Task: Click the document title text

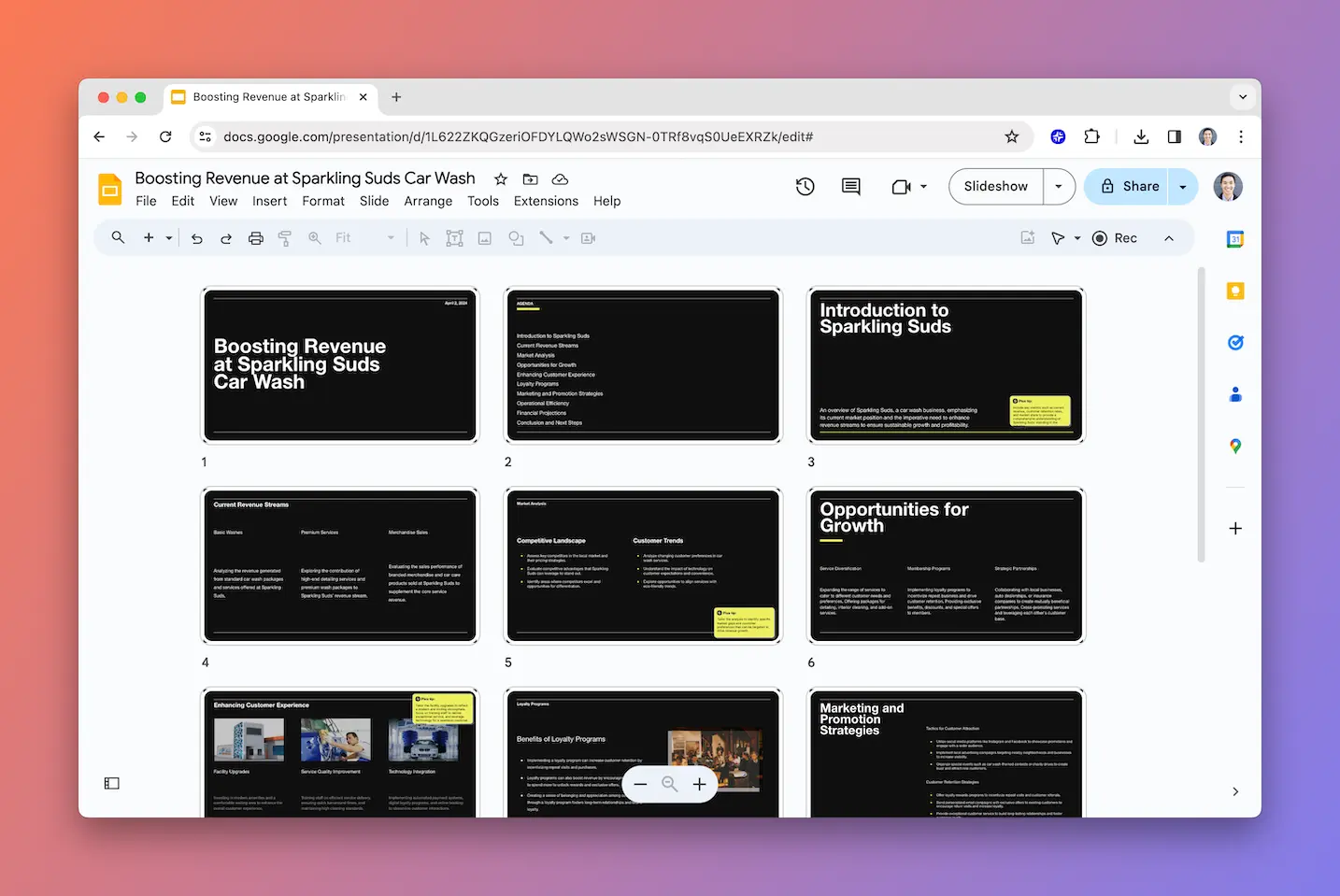Action: 305,178
